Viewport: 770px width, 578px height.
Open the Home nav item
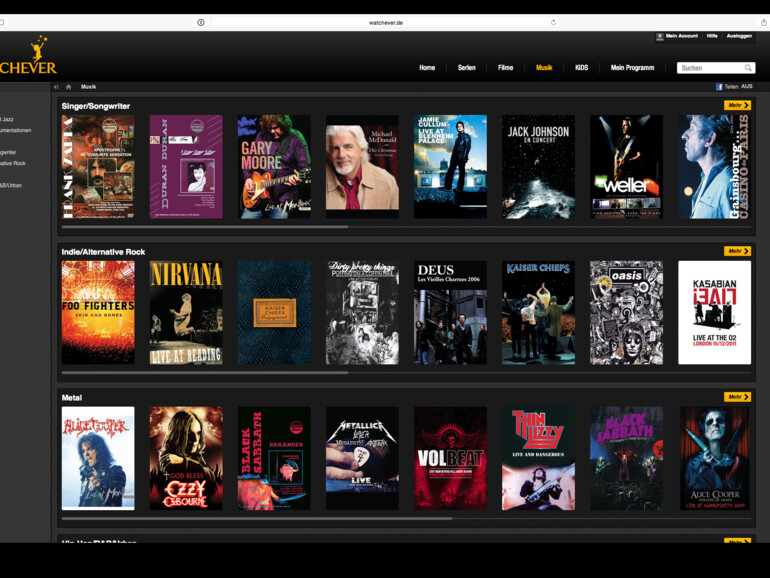pyautogui.click(x=427, y=68)
